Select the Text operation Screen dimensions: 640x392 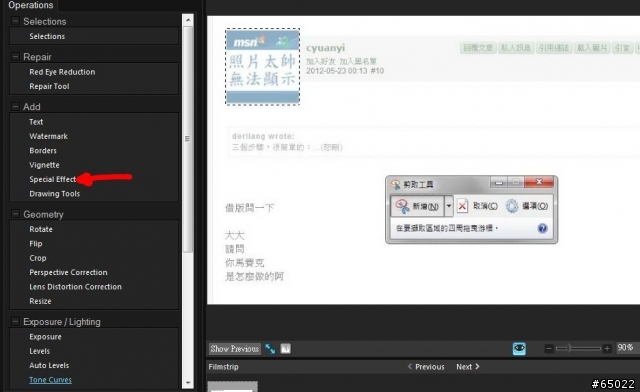click(x=36, y=122)
